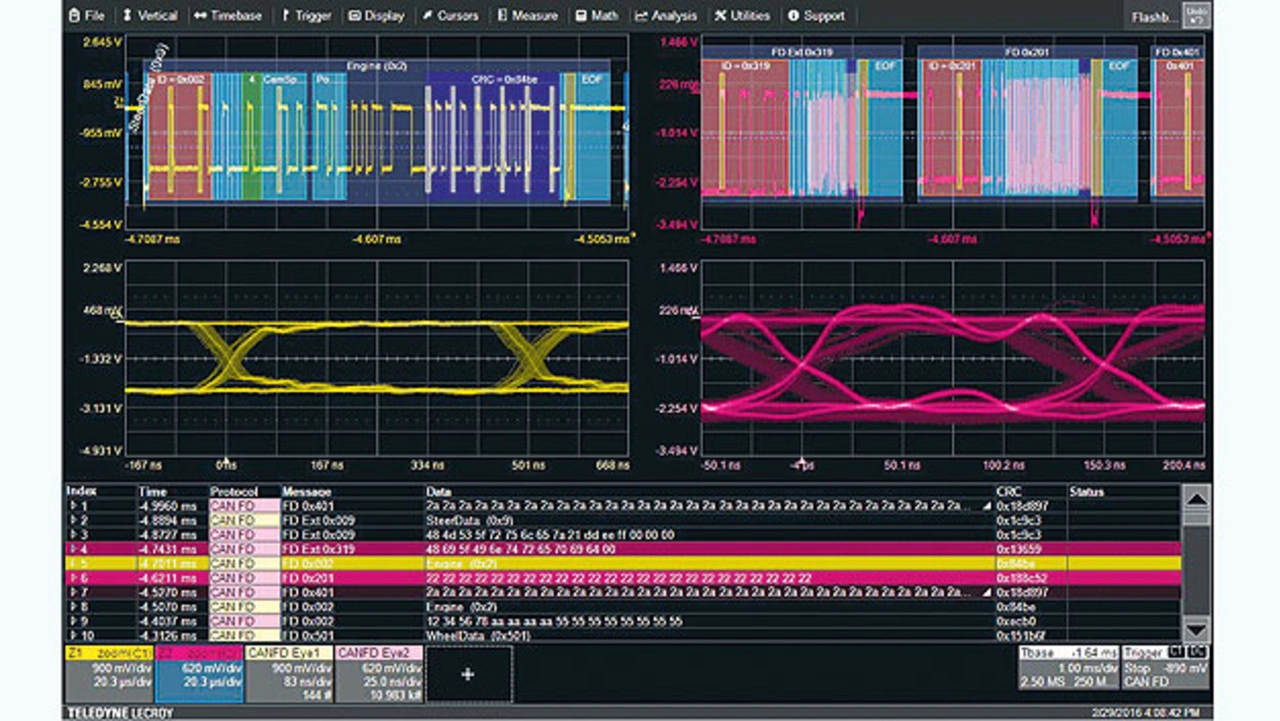1280x721 pixels.
Task: Open the CANFD Eye1 descriptor box
Action: tap(290, 673)
